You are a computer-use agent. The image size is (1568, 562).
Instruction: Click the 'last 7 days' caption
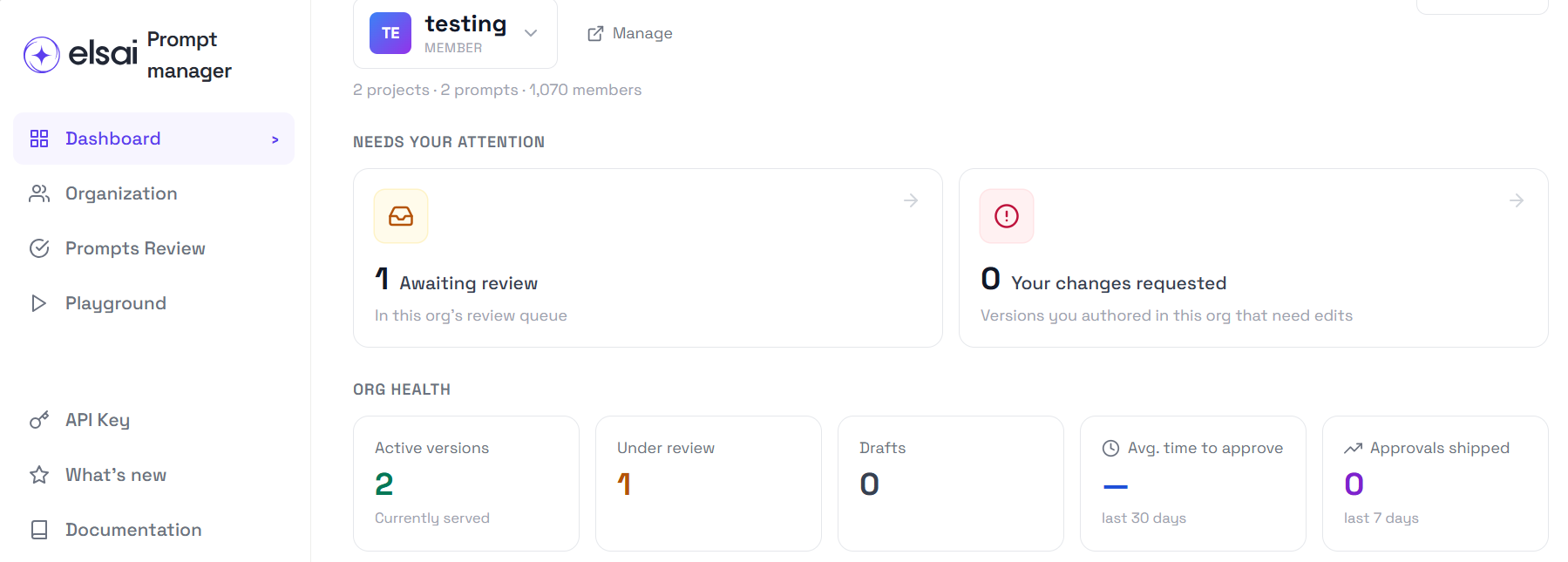click(1381, 518)
